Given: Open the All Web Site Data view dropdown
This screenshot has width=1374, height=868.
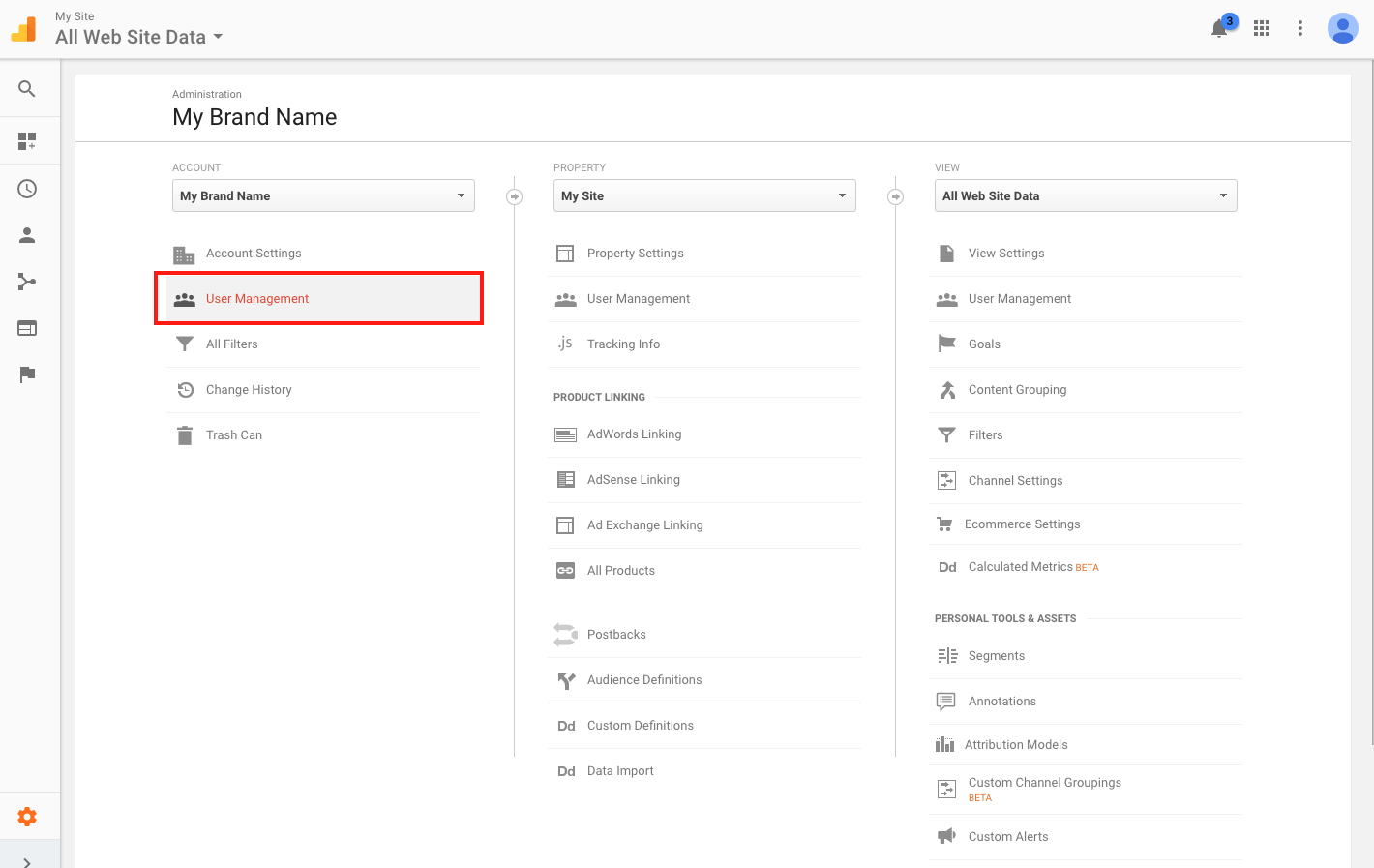Looking at the screenshot, I should pos(1086,195).
